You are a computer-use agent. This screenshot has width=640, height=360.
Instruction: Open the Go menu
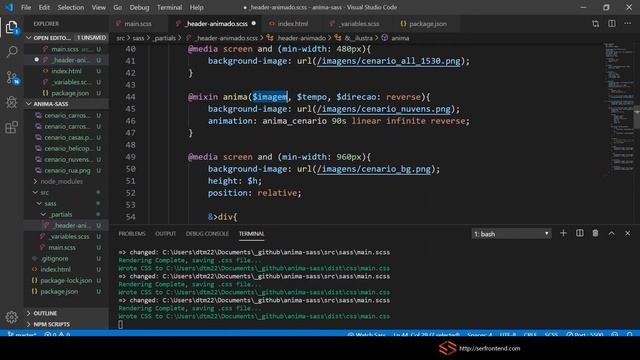pos(118,7)
